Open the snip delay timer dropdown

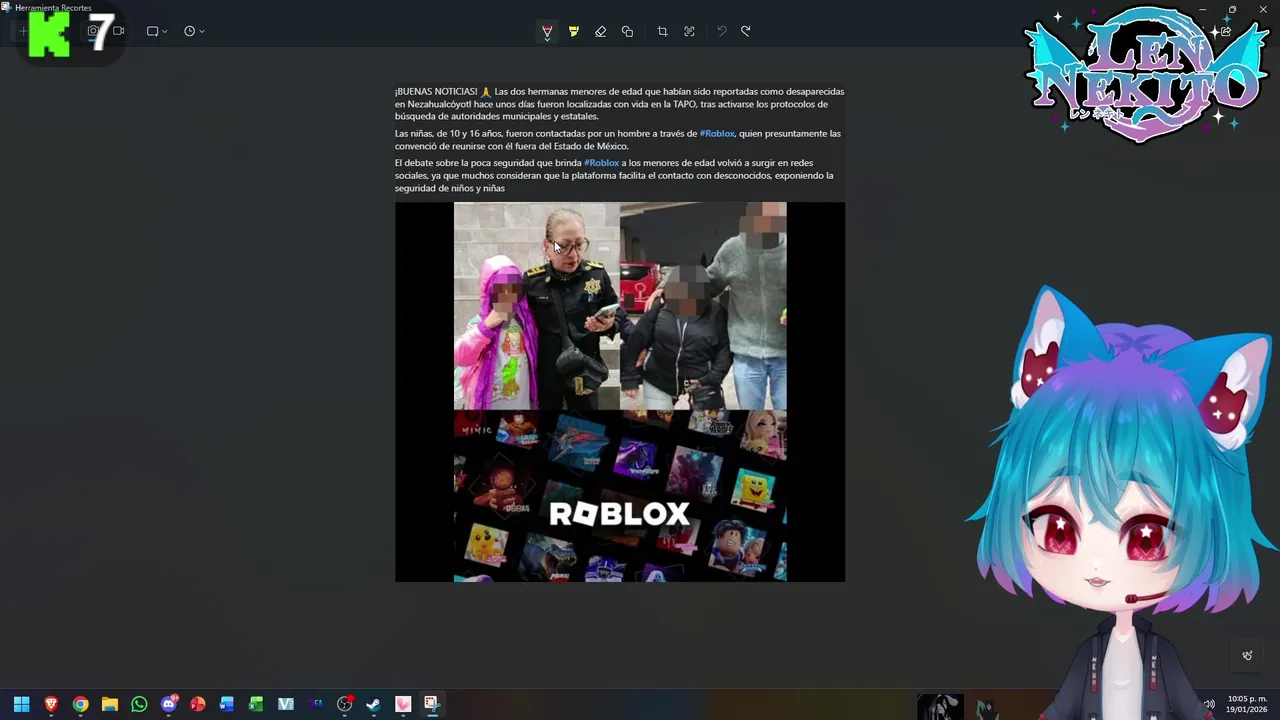(194, 31)
